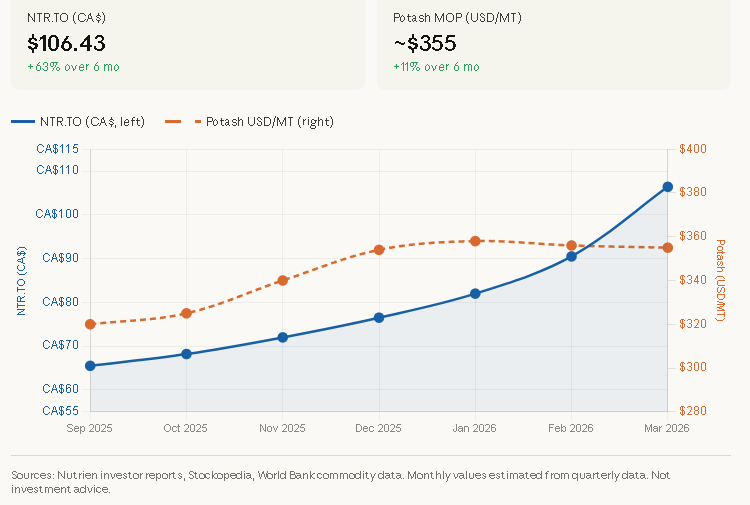
Task: Click the +63% over 6 mo change label
Action: [73, 67]
